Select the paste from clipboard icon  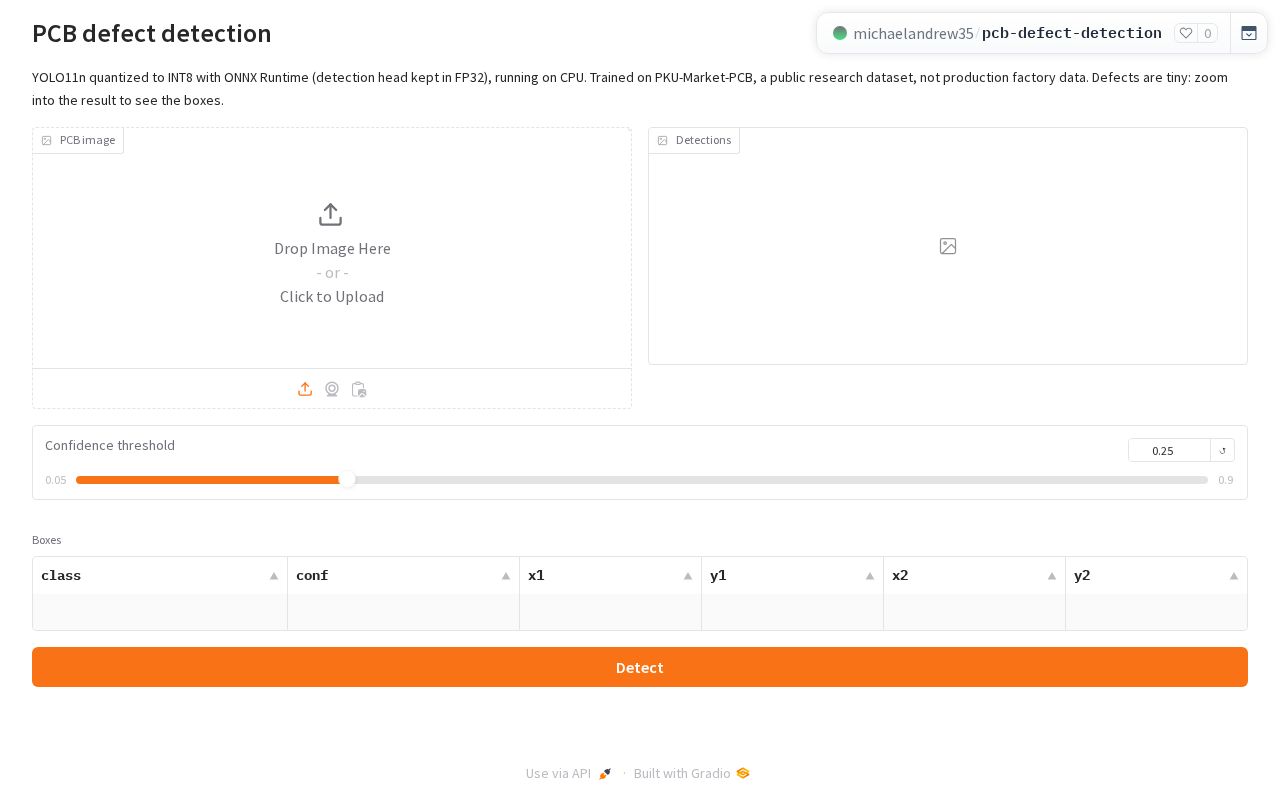(359, 389)
